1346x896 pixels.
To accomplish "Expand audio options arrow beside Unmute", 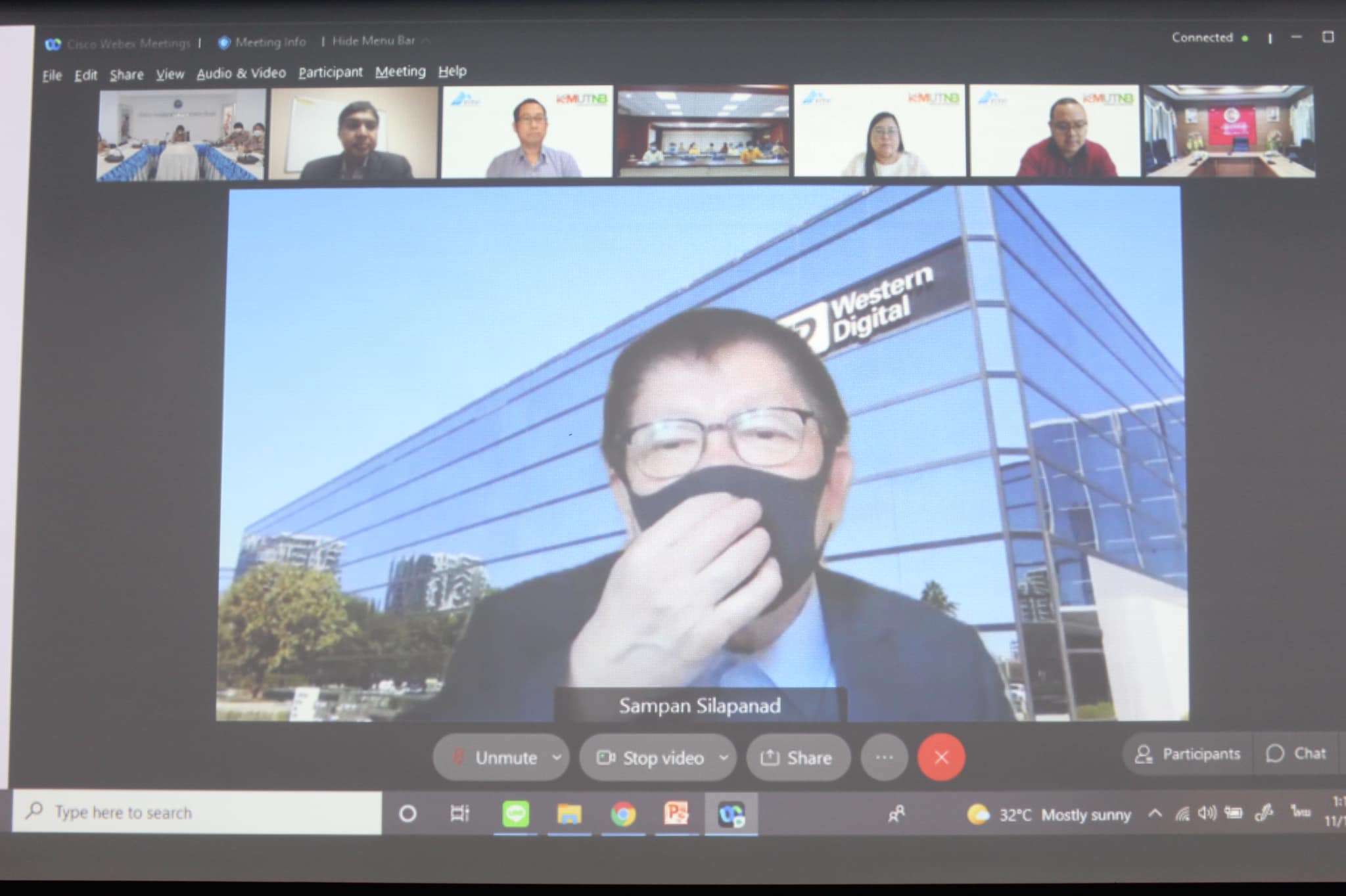I will pyautogui.click(x=557, y=757).
